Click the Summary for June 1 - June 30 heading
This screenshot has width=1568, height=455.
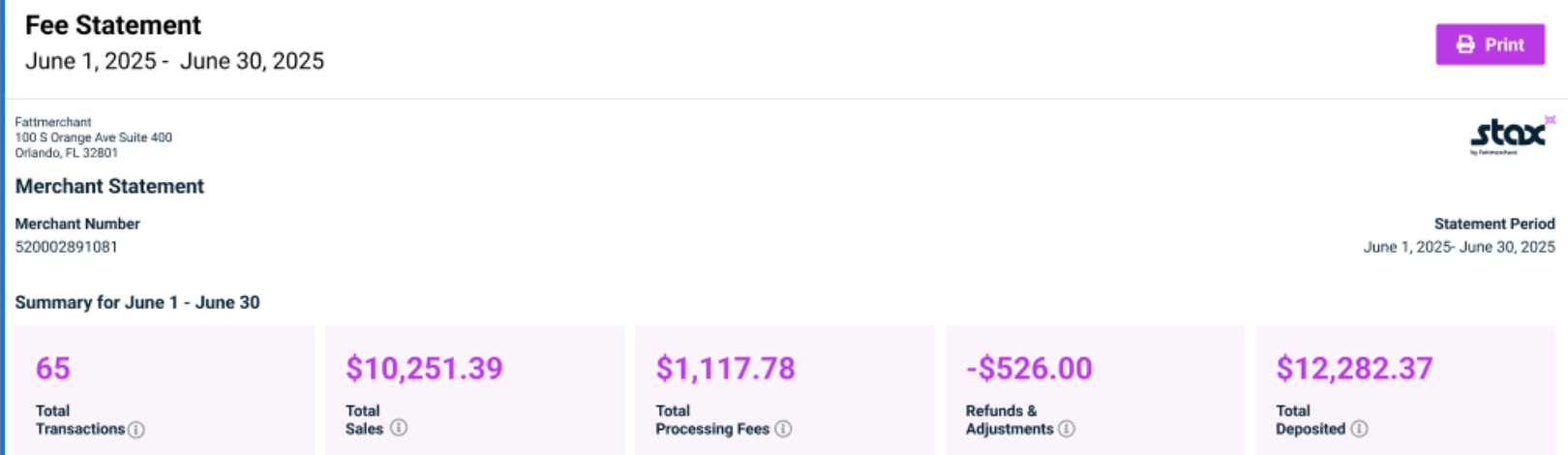pos(137,302)
